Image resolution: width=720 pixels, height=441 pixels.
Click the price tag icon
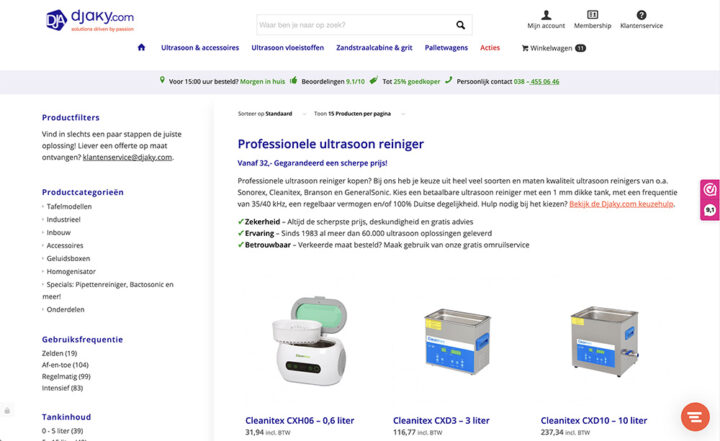(374, 80)
